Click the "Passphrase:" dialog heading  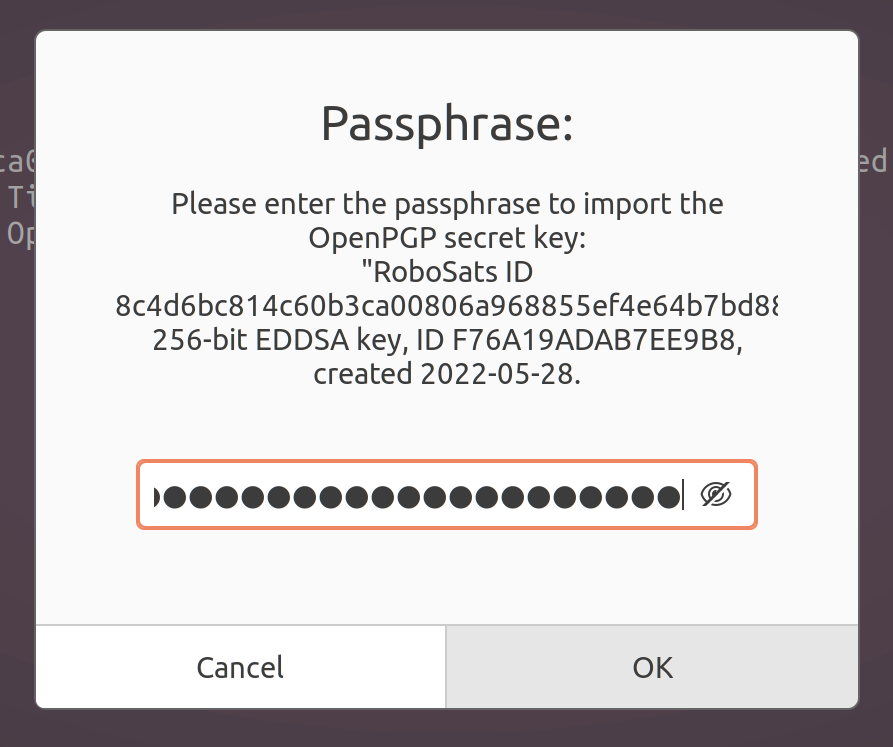pyautogui.click(x=446, y=124)
